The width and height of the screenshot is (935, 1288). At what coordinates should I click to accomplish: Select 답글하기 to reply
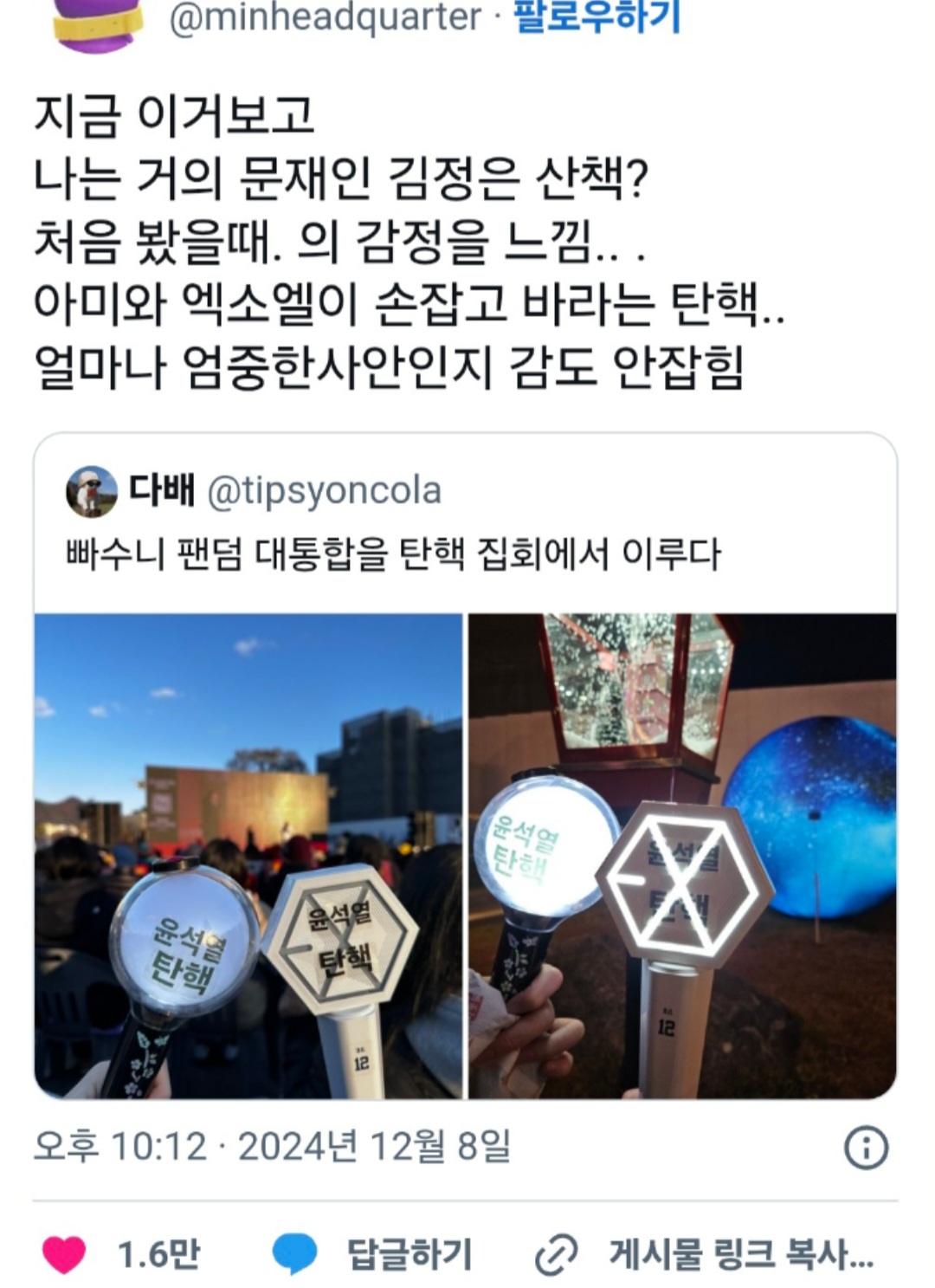[409, 1253]
